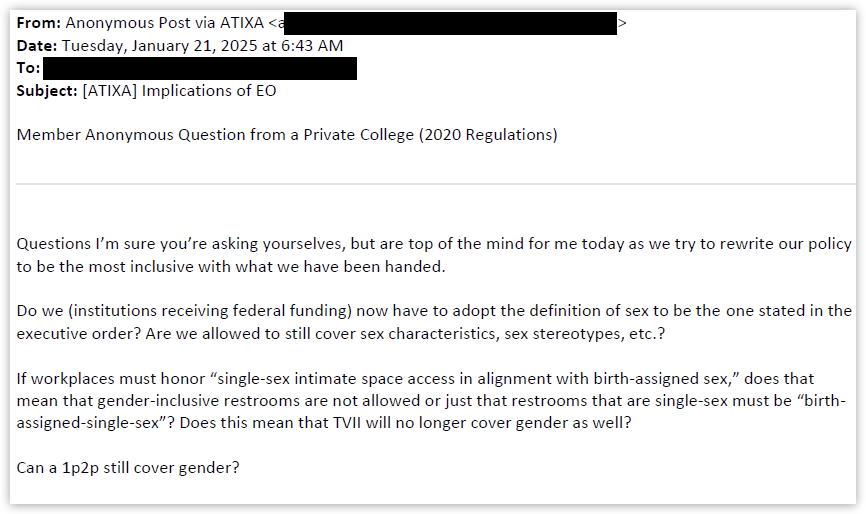Screen dimensions: 866x514
Task: Click paragraph beginning Questions I'm sure you're asking
Action: [434, 255]
